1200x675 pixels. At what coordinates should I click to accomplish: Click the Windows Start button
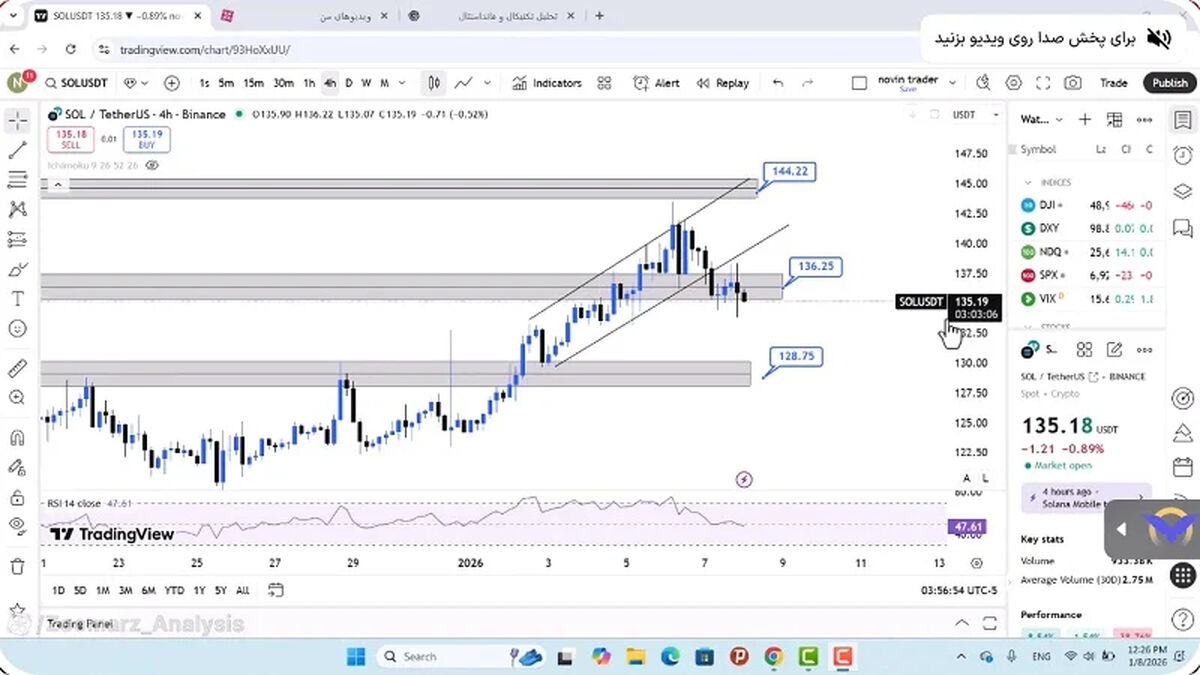[356, 656]
